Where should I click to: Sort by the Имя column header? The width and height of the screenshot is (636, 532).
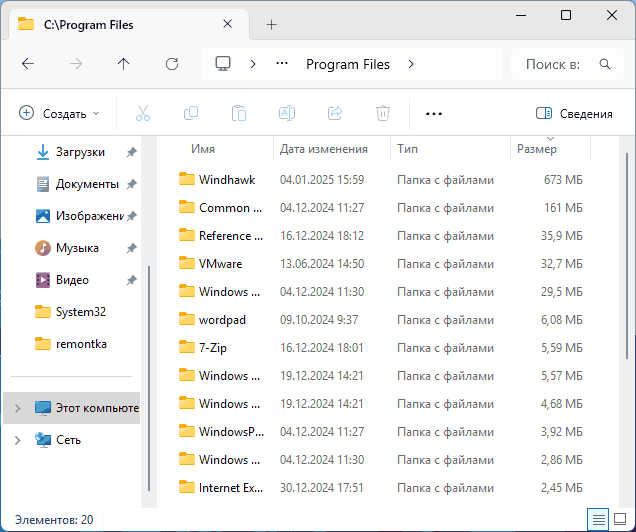coord(217,149)
